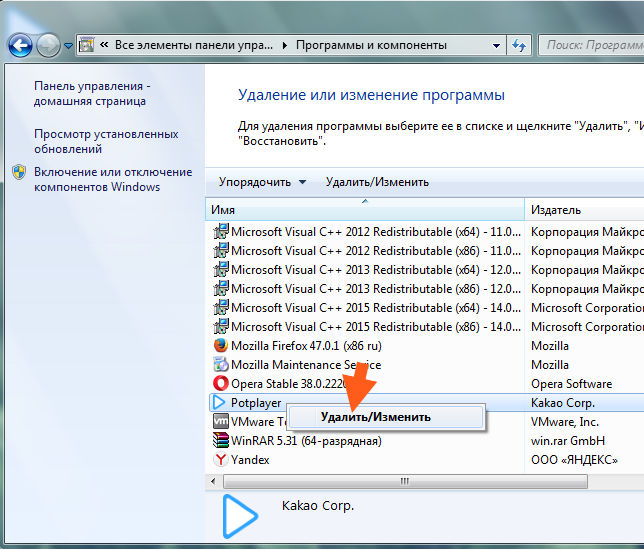Click 'Kakao Corp.' publisher cell for Potplayer
The image size is (644, 549).
point(563,403)
